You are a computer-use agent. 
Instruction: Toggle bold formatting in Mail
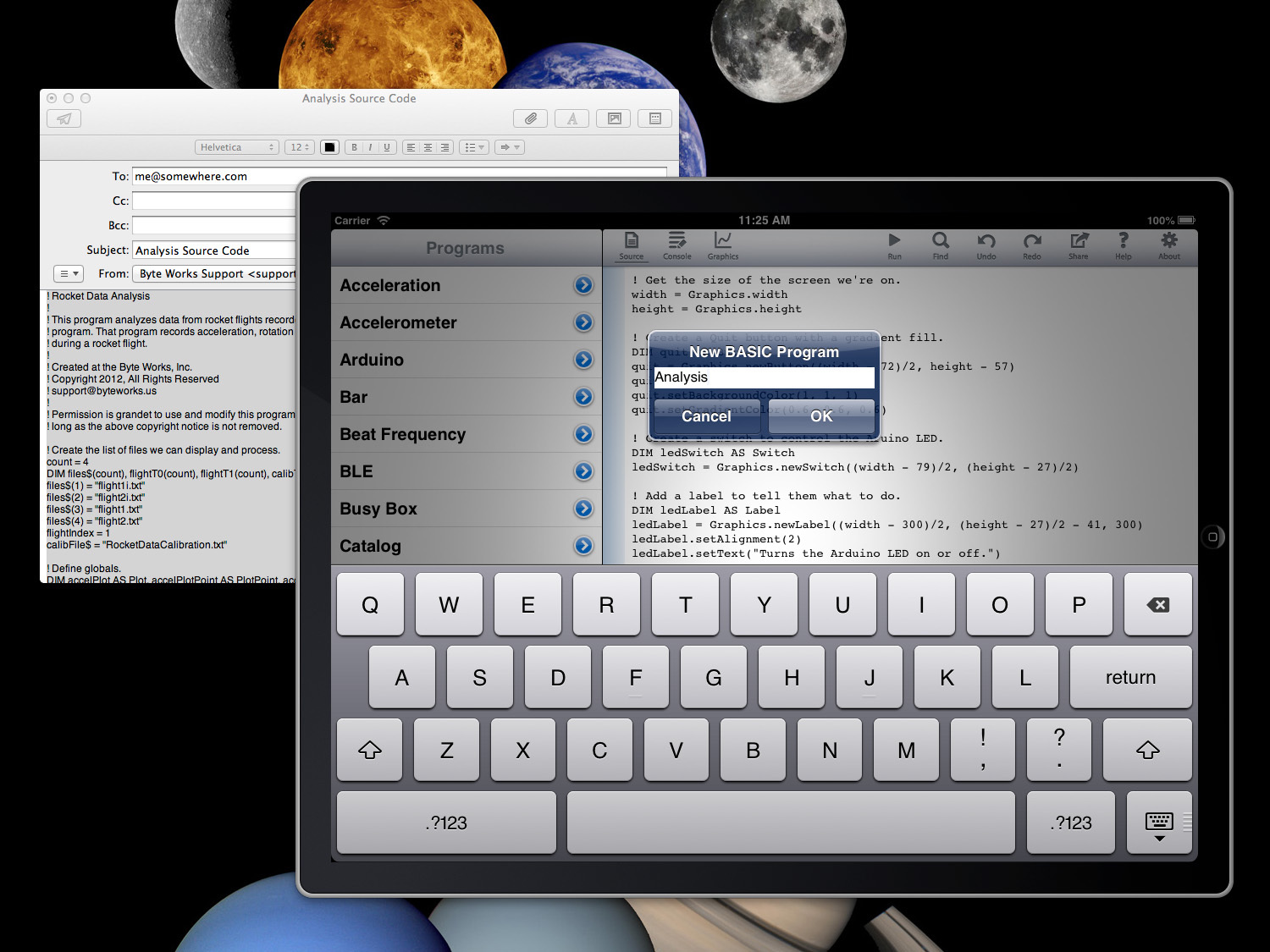click(x=354, y=147)
